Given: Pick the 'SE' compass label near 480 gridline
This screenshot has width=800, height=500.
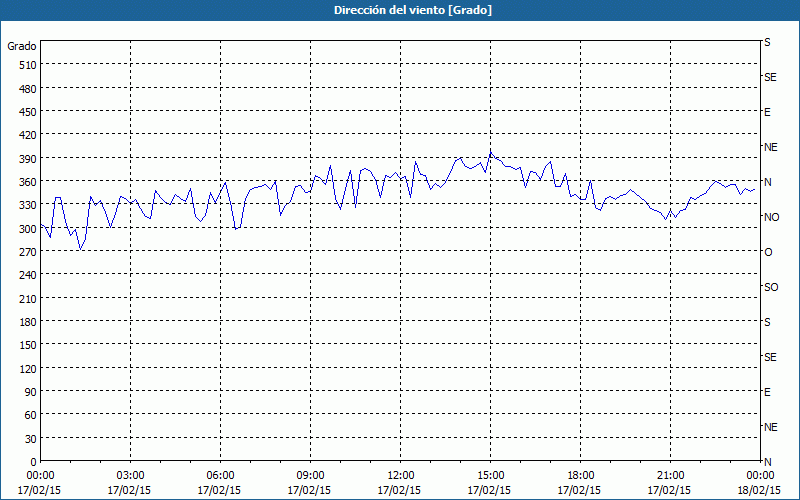Looking at the screenshot, I should click(x=770, y=77).
